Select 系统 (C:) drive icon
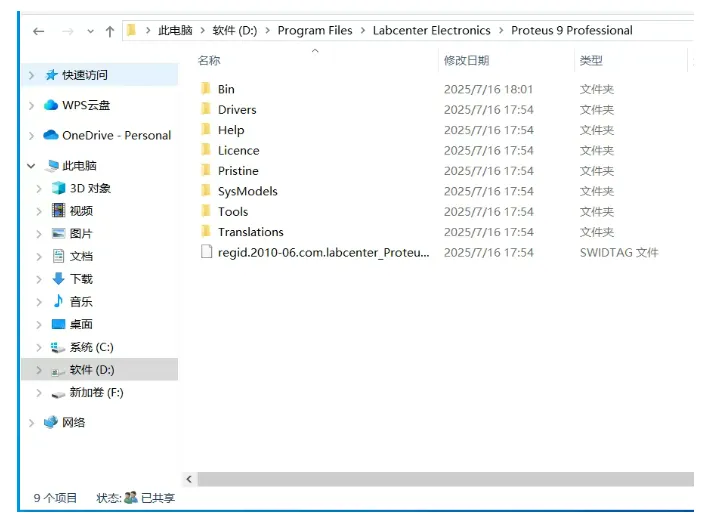Viewport: 714px width, 521px height. coord(57,347)
